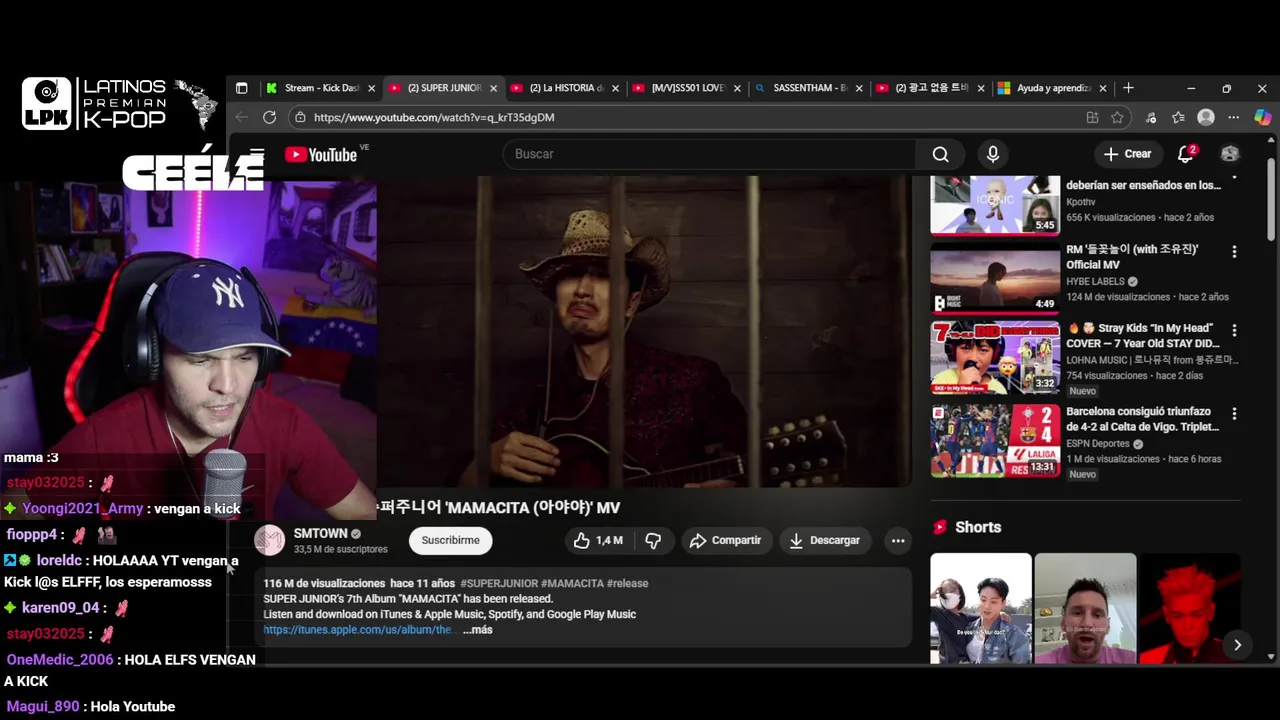The height and width of the screenshot is (720, 1280).
Task: Click the Crear button
Action: (1127, 154)
